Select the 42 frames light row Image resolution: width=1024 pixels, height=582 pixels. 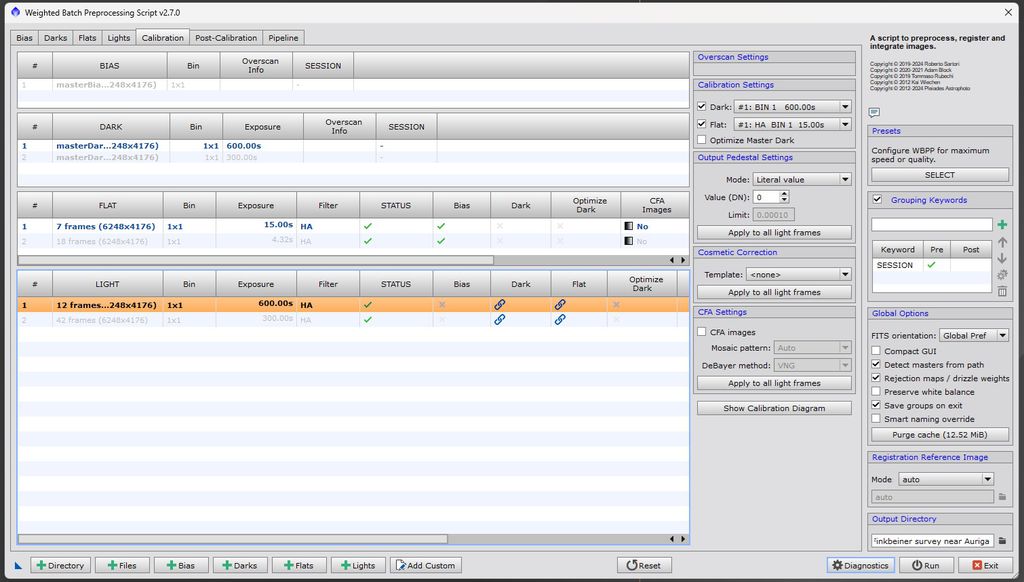point(353,320)
